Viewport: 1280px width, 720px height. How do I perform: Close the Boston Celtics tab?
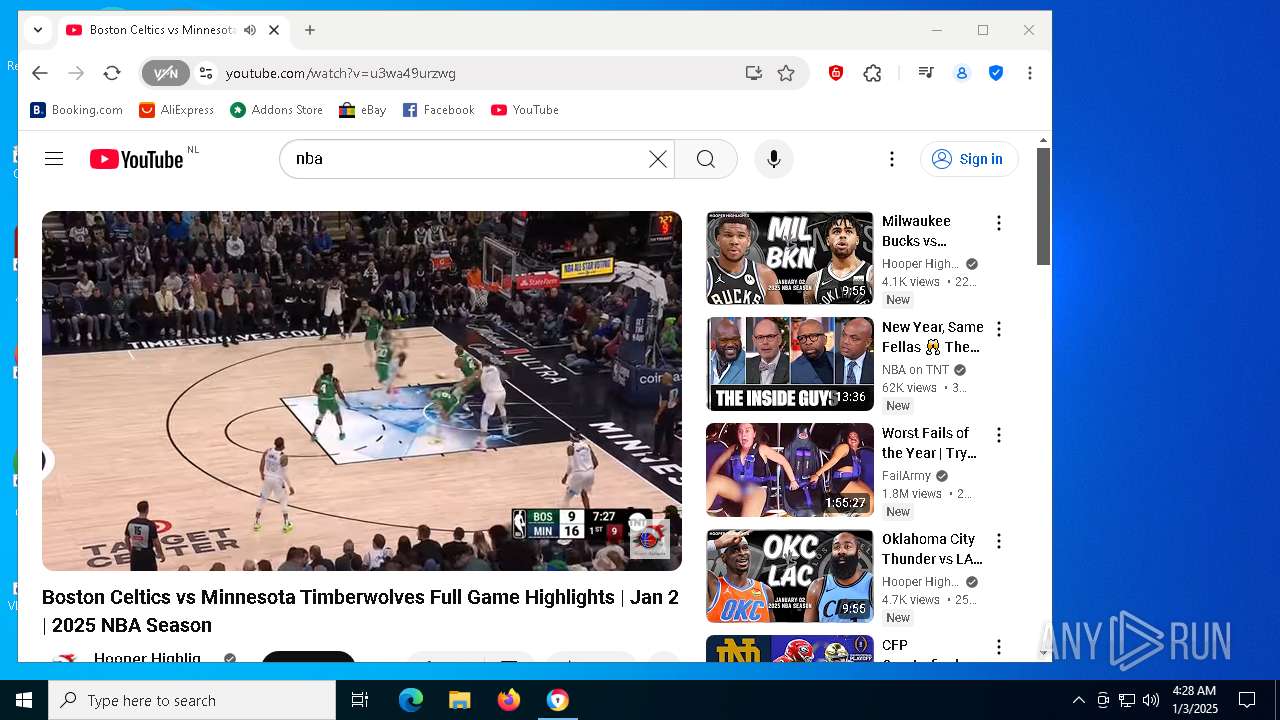pos(274,30)
